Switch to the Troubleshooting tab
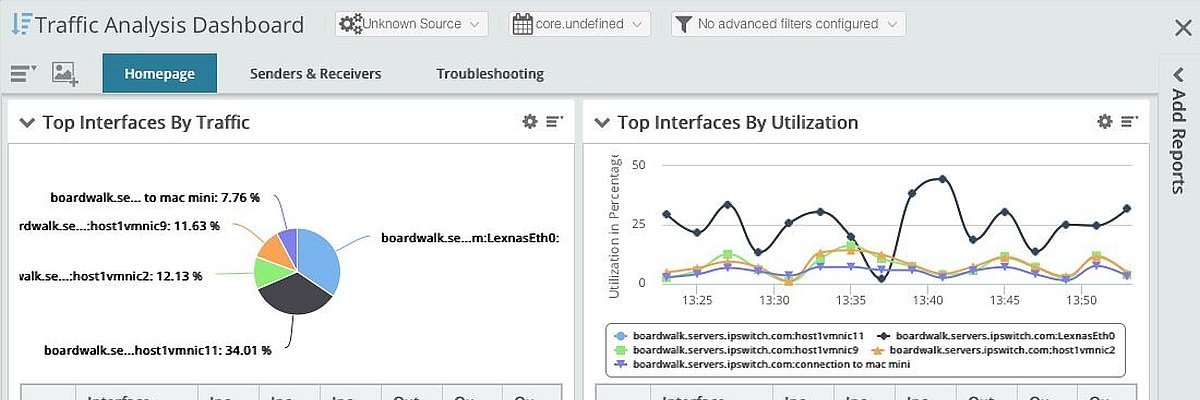 490,73
